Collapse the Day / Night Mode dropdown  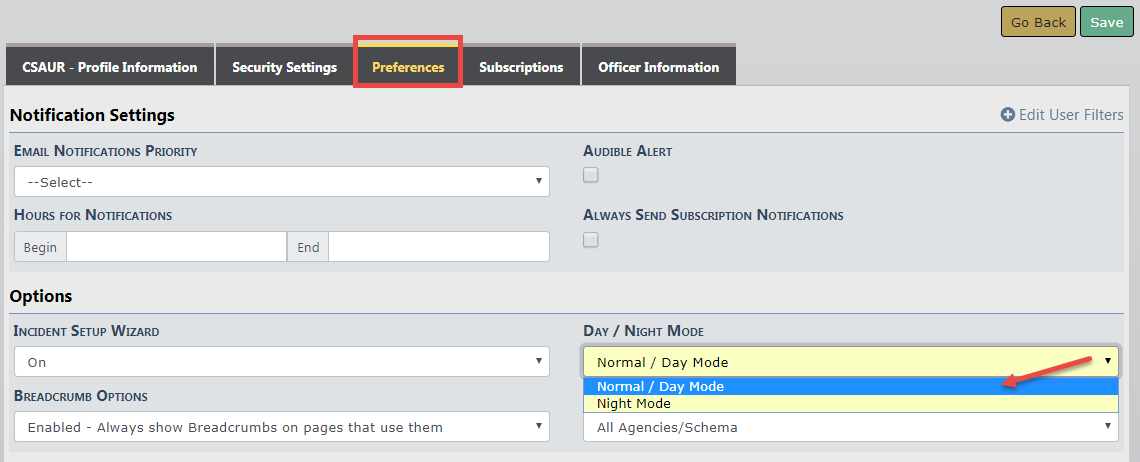(x=850, y=362)
